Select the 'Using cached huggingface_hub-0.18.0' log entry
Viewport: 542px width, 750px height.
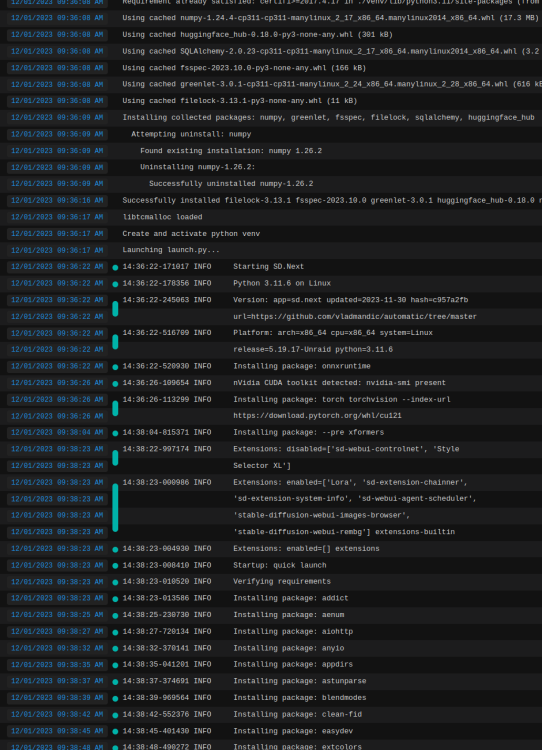[x=257, y=35]
